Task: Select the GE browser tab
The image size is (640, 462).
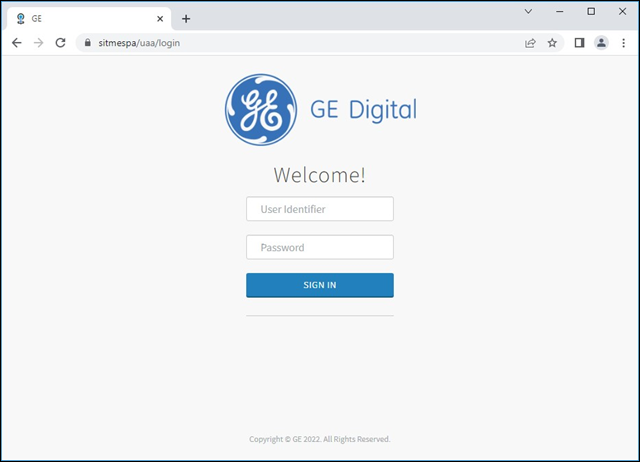Action: [x=88, y=19]
